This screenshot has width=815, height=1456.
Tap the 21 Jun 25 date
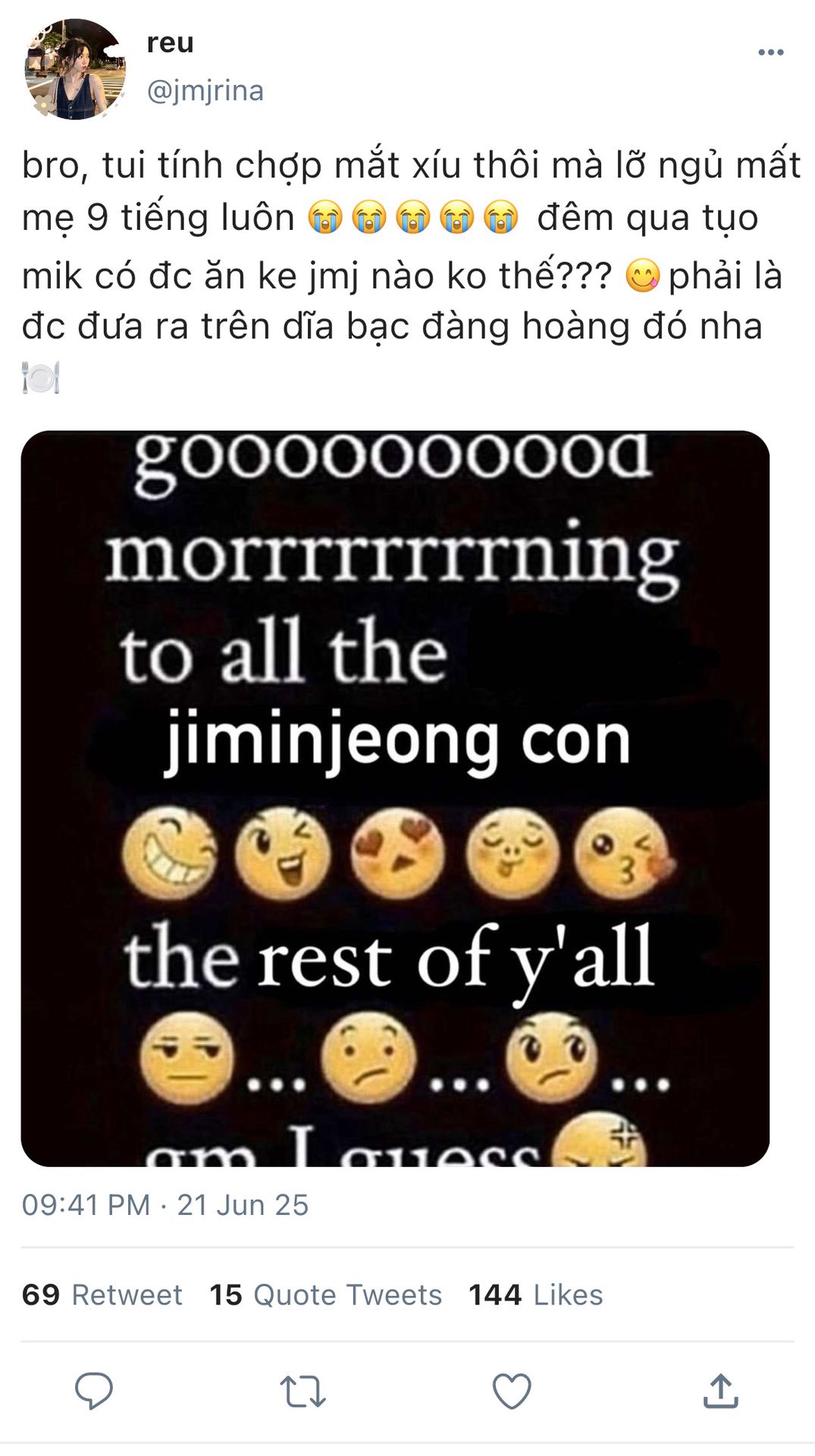click(243, 1205)
